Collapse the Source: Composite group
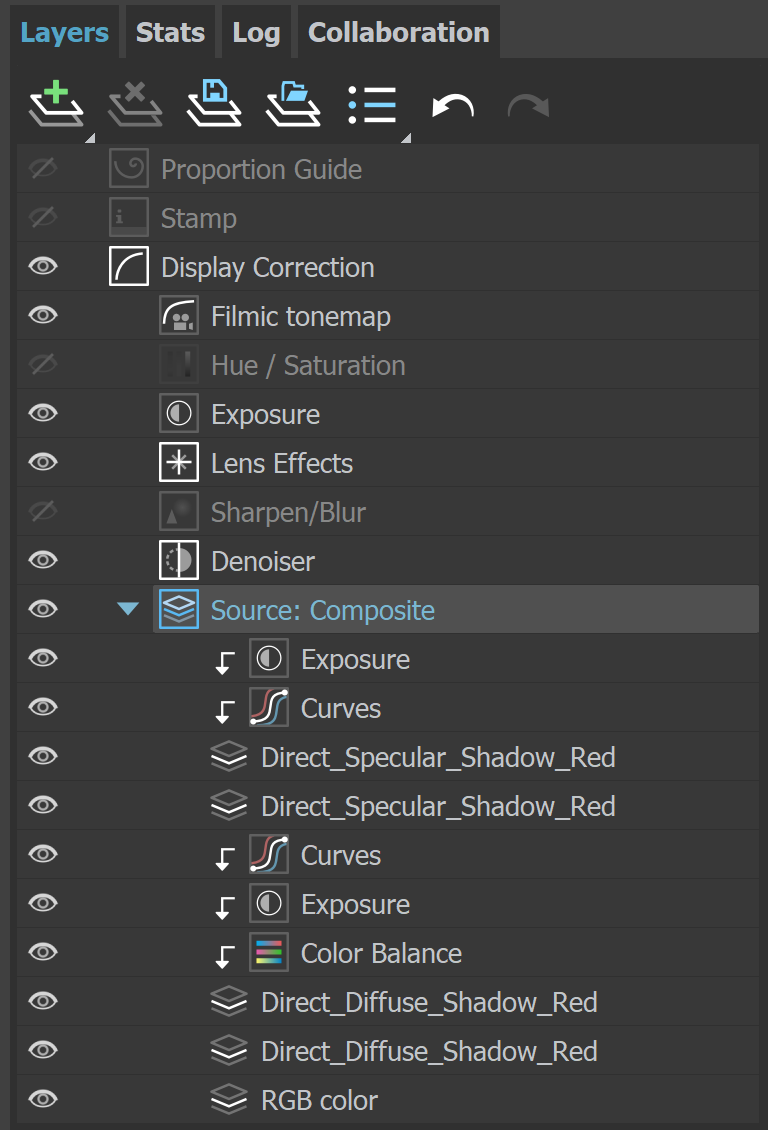The image size is (768, 1130). [x=128, y=610]
